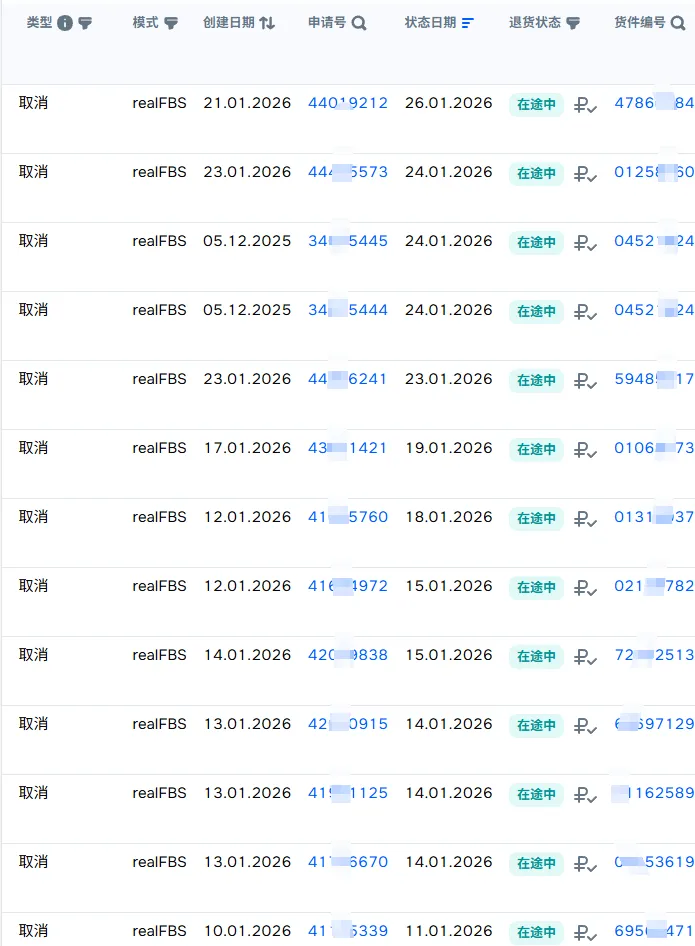Click the info icon next to 类型

[x=65, y=23]
